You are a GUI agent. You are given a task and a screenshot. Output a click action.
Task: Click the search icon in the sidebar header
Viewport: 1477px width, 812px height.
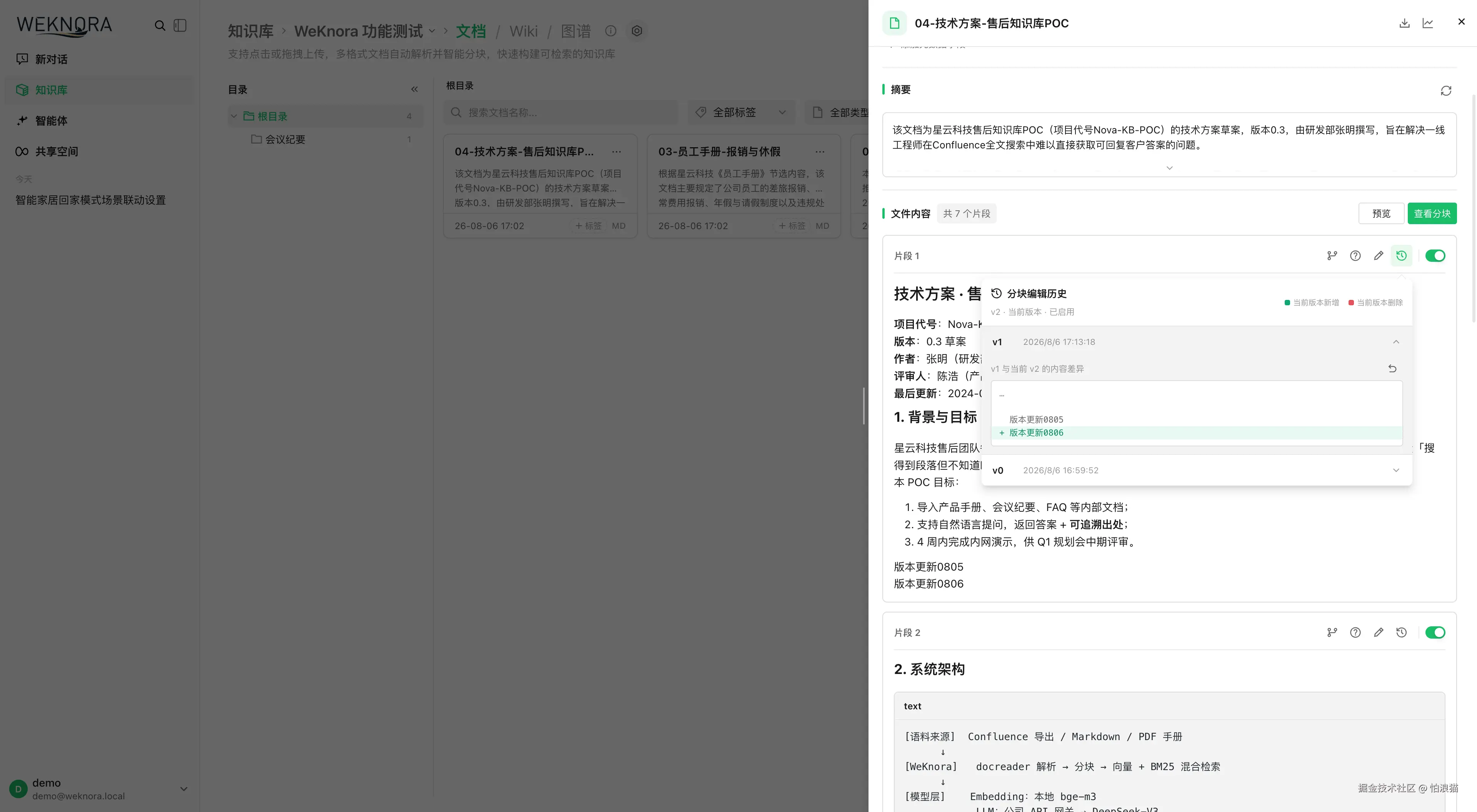point(160,26)
